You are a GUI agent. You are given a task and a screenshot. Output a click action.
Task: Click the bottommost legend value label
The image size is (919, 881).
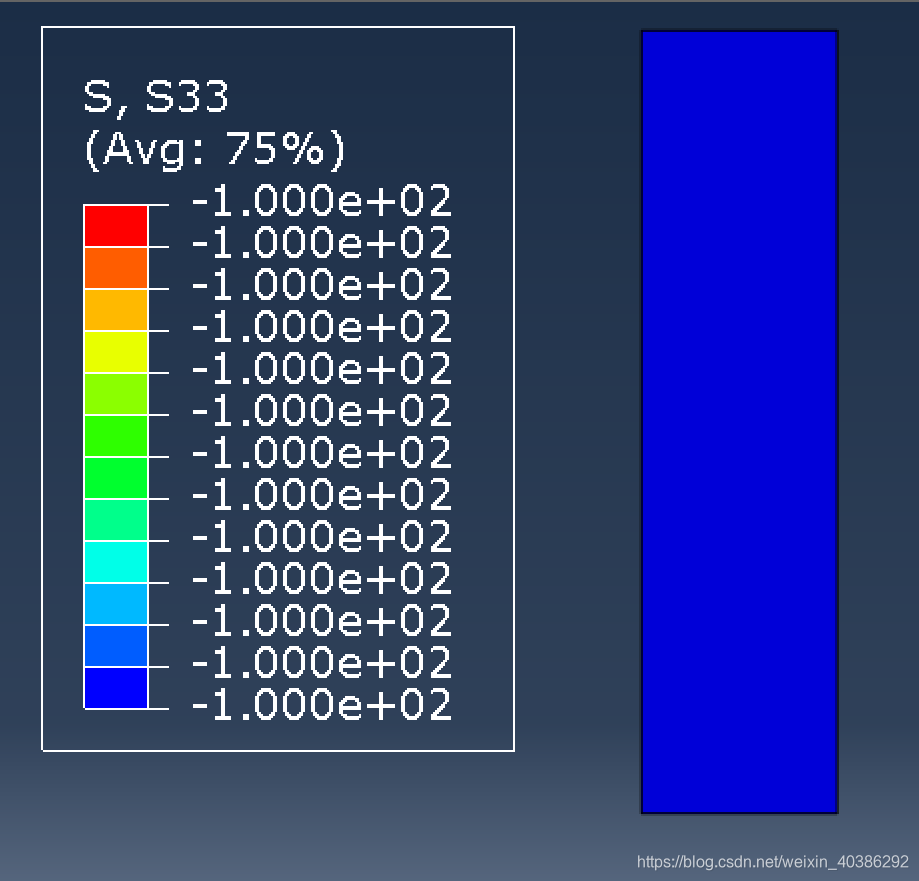coord(321,705)
